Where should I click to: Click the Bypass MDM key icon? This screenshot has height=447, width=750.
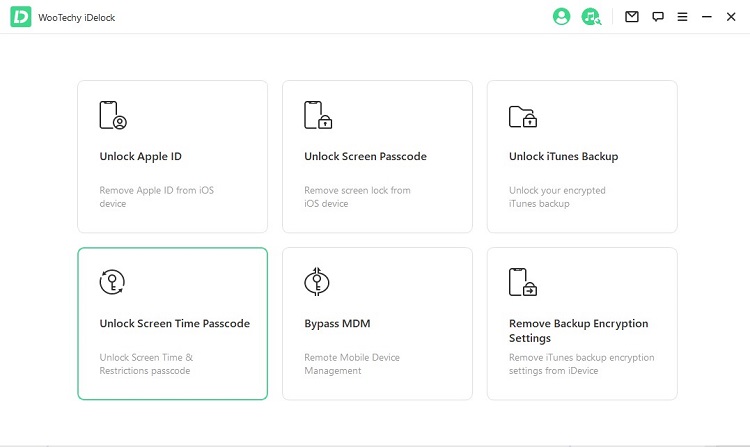pos(317,282)
